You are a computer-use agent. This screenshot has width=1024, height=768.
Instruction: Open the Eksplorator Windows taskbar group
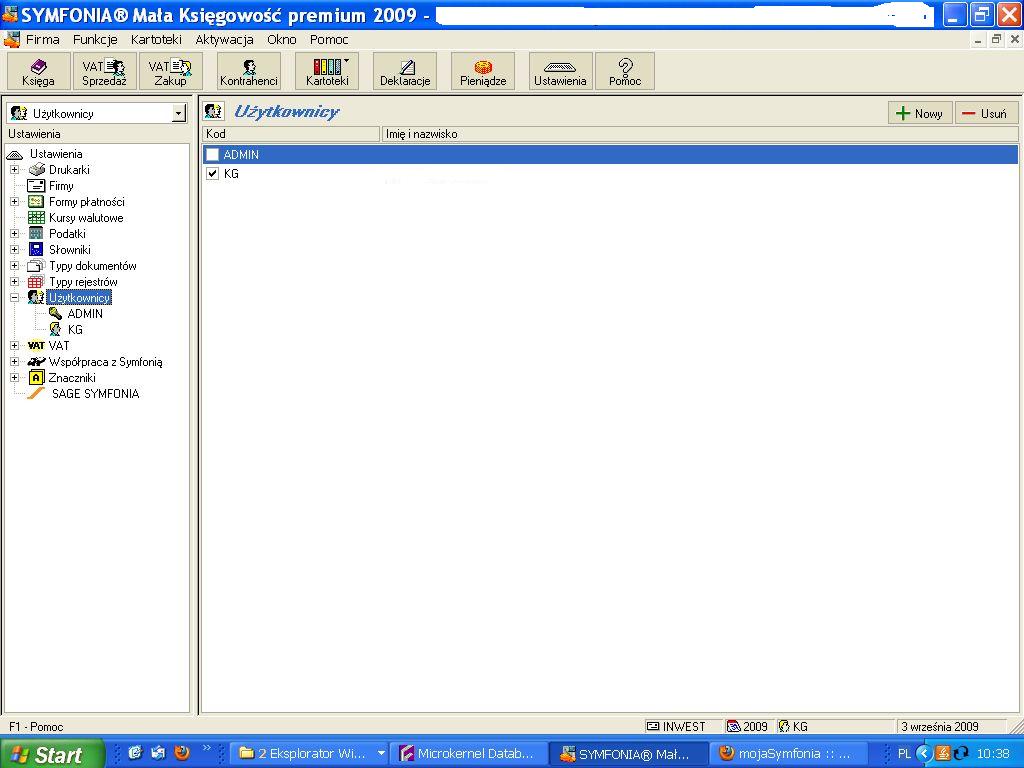[310, 754]
